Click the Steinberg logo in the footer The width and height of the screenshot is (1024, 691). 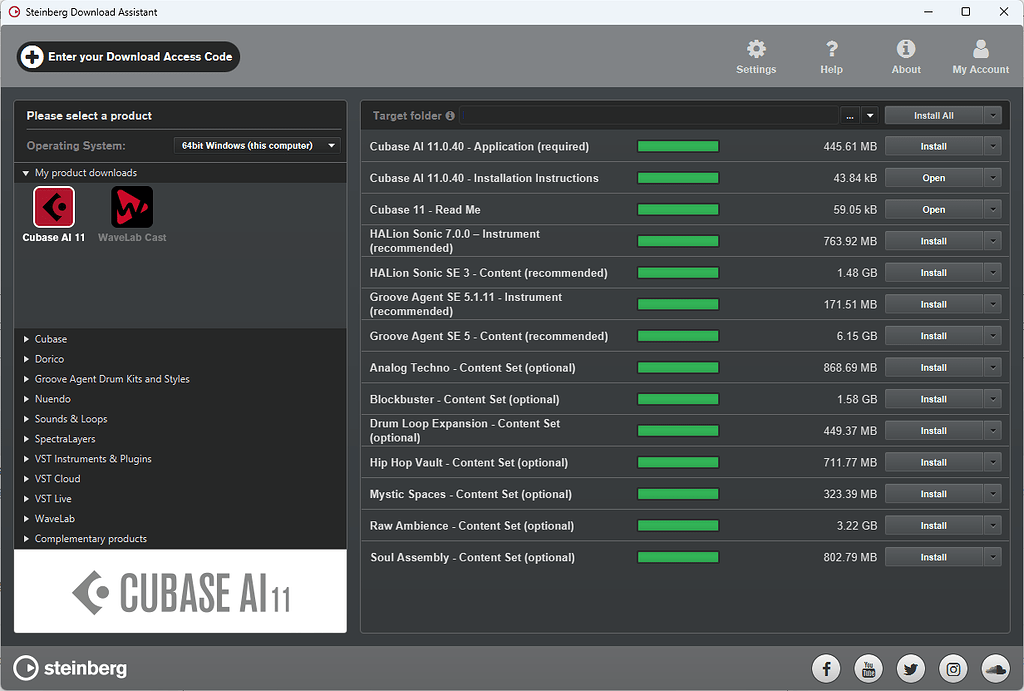[69, 669]
